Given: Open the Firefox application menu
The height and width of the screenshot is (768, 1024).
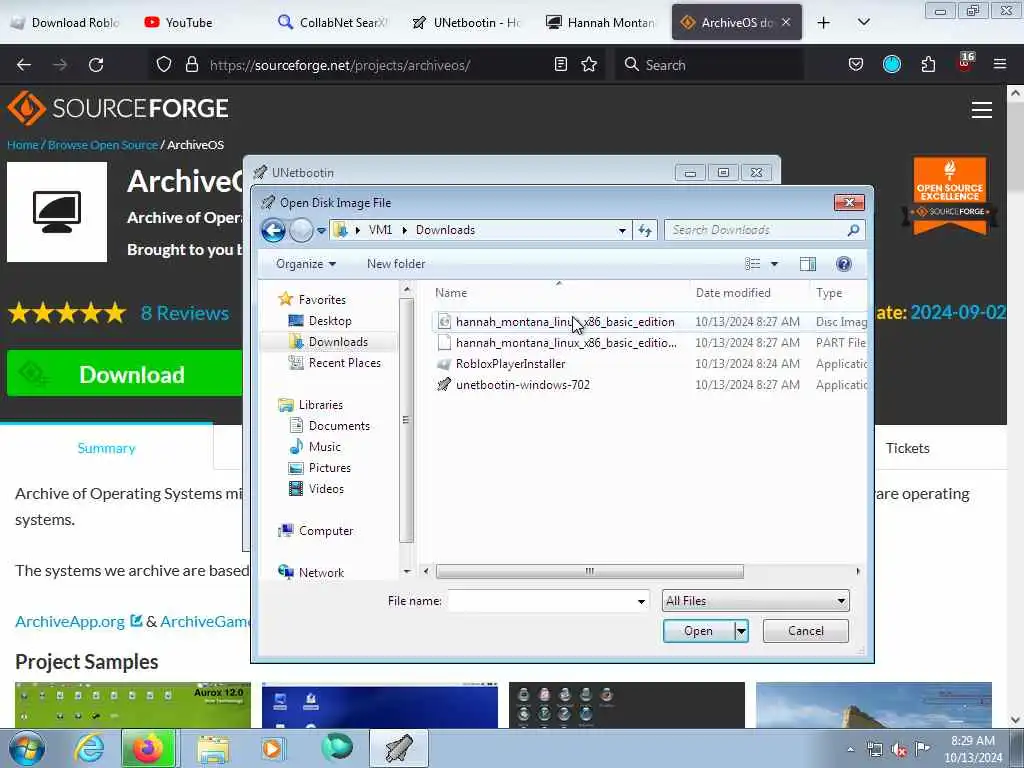Looking at the screenshot, I should (x=999, y=64).
